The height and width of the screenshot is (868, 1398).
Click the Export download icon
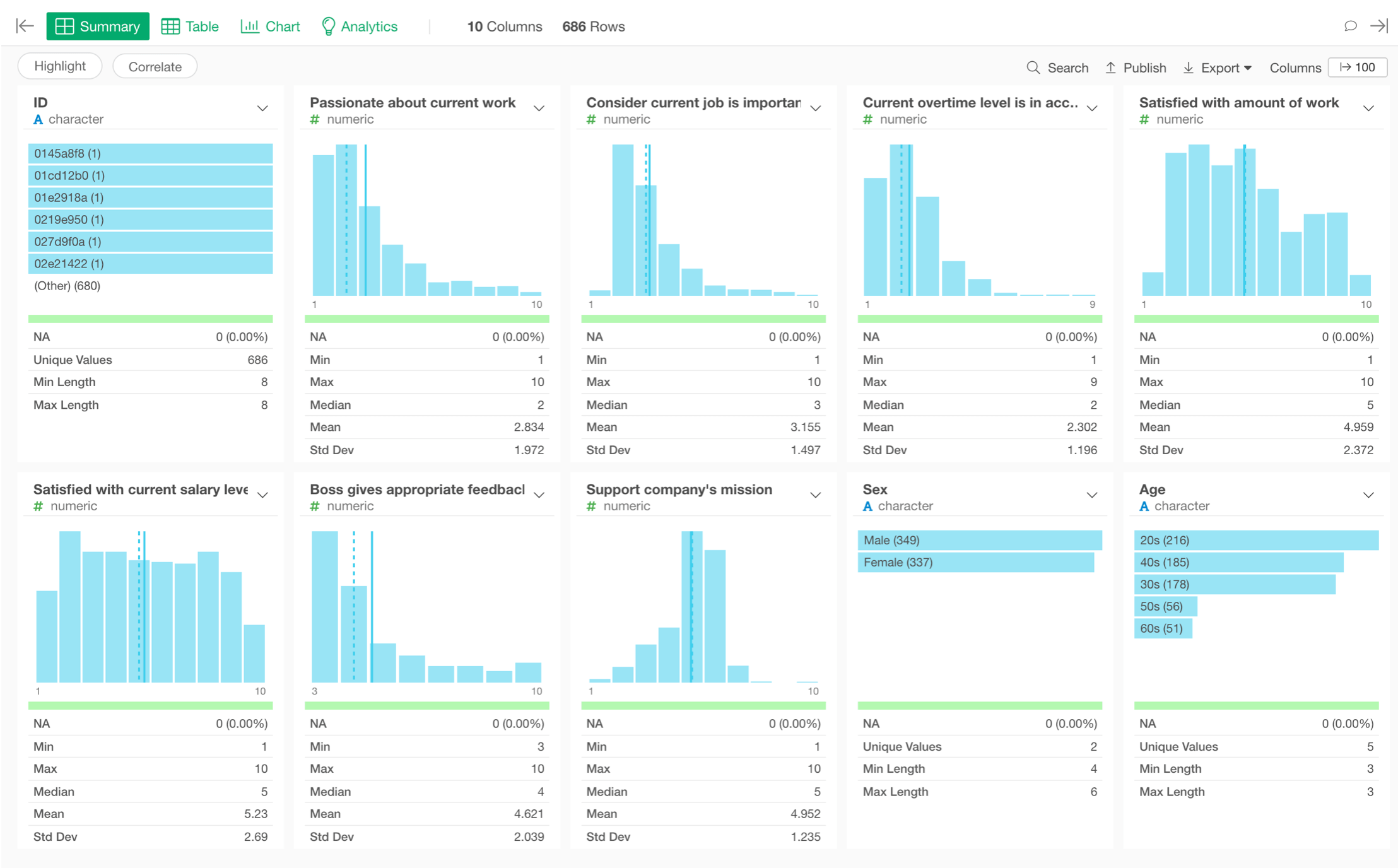click(1189, 67)
